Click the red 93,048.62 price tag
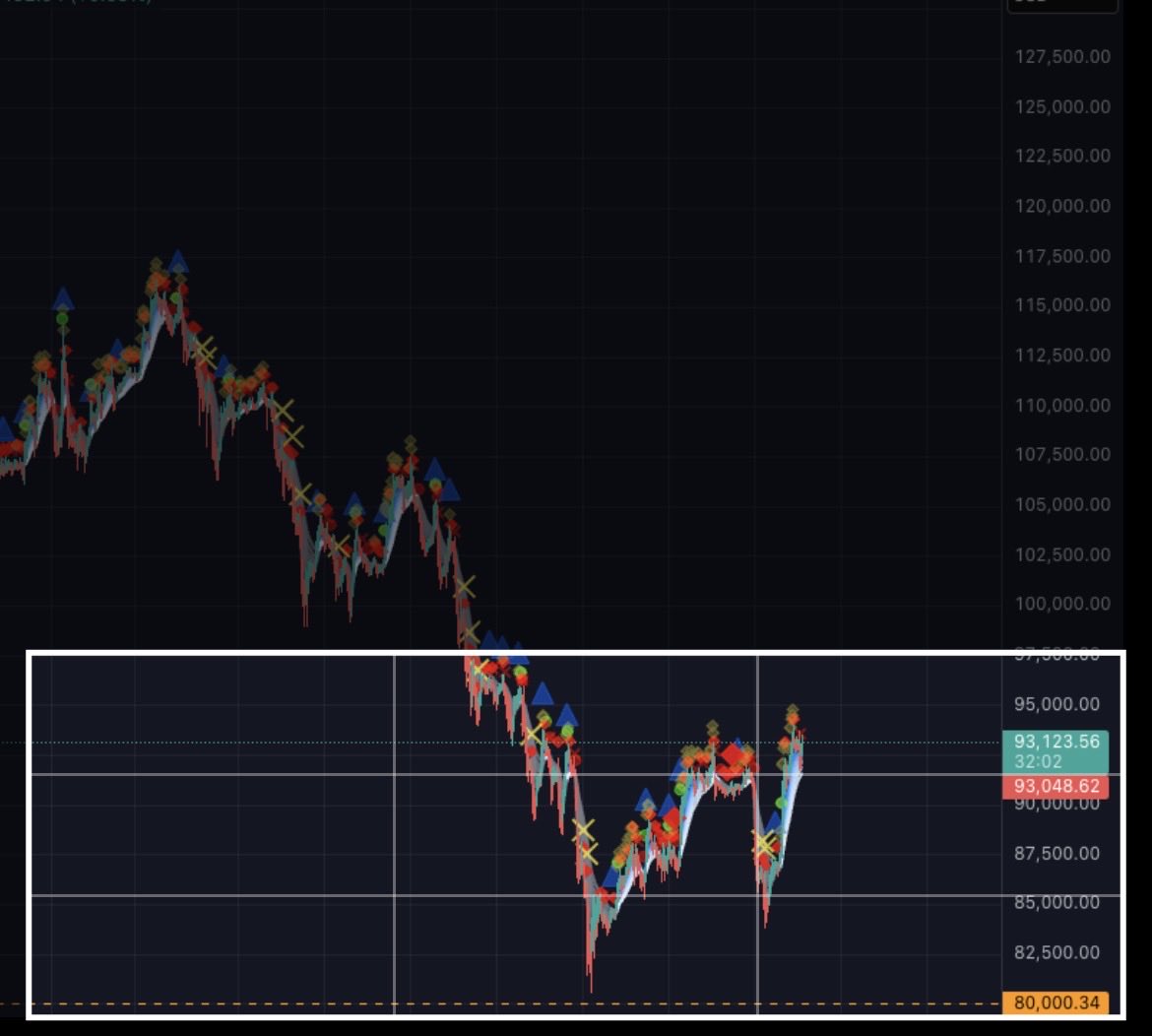The height and width of the screenshot is (1036, 1152). [x=1056, y=786]
